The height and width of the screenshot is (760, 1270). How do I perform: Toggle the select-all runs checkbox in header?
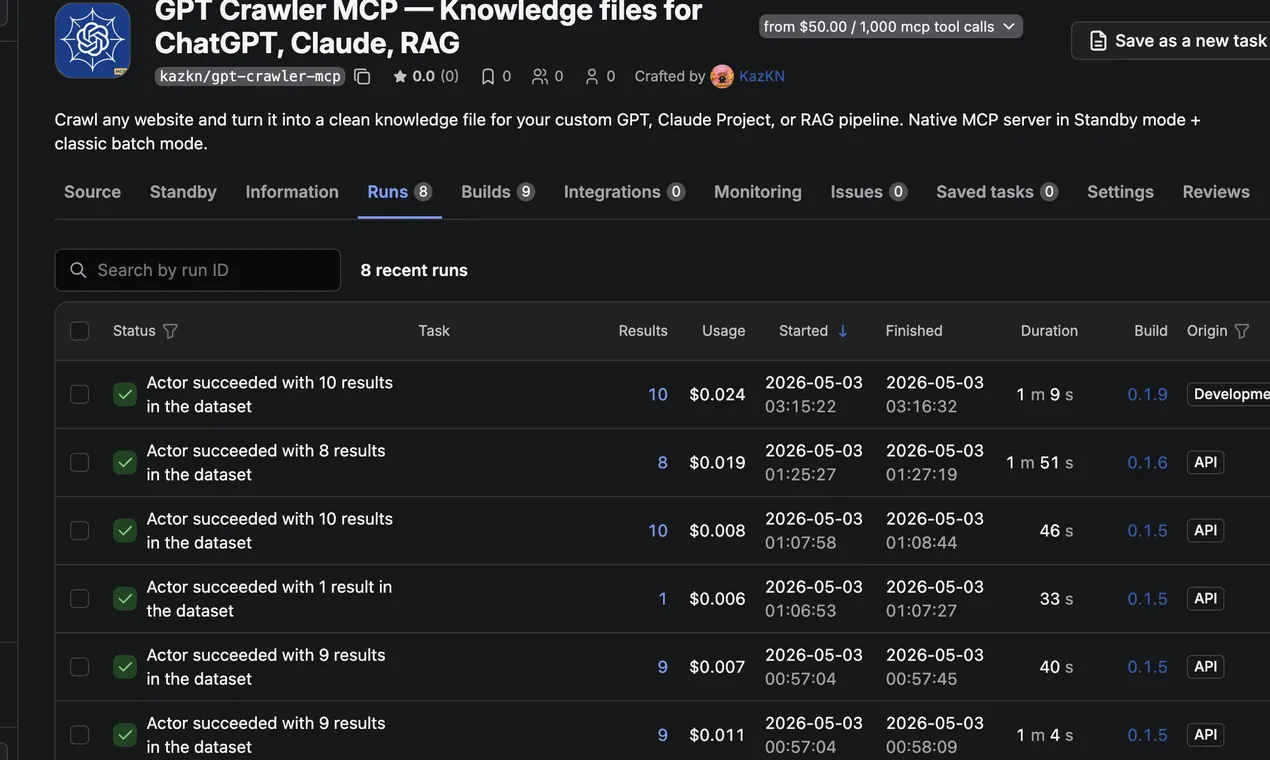pos(80,331)
